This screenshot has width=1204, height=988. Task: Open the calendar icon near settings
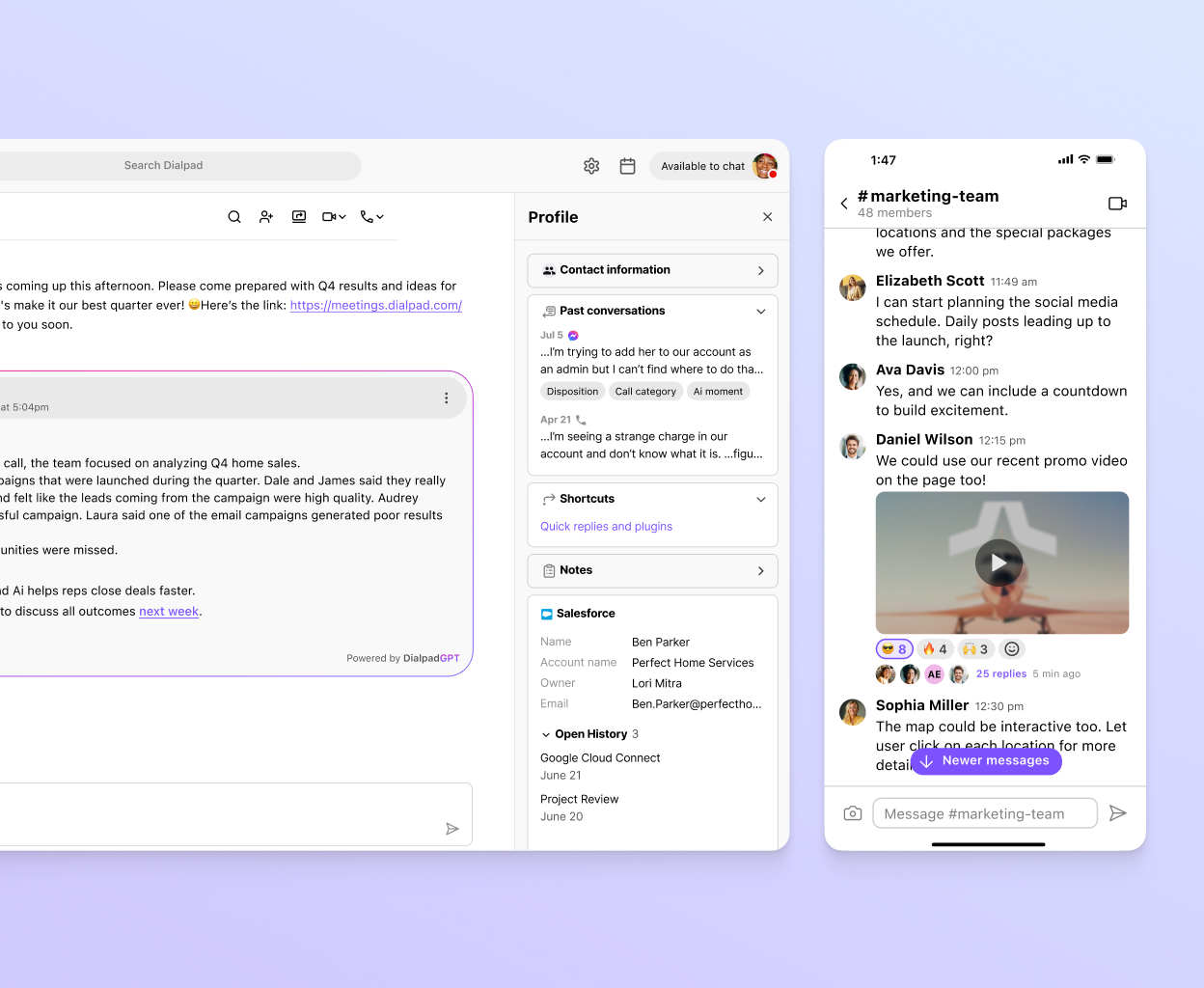click(x=627, y=166)
